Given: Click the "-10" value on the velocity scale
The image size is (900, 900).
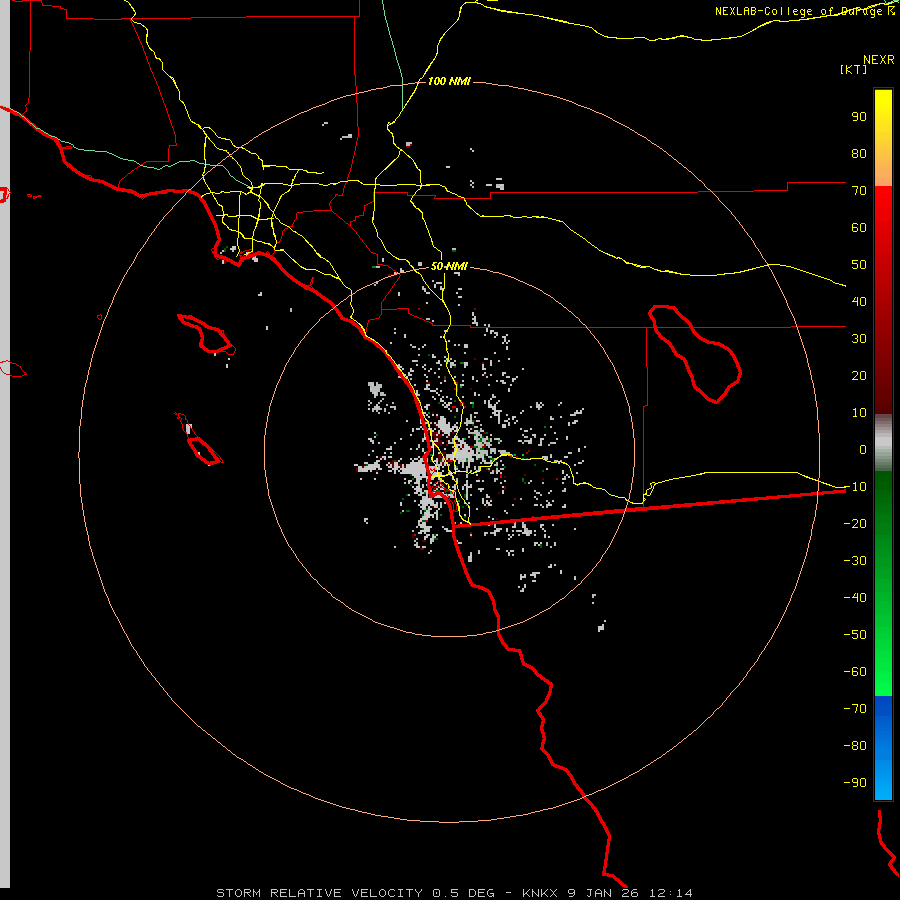Looking at the screenshot, I should (855, 487).
